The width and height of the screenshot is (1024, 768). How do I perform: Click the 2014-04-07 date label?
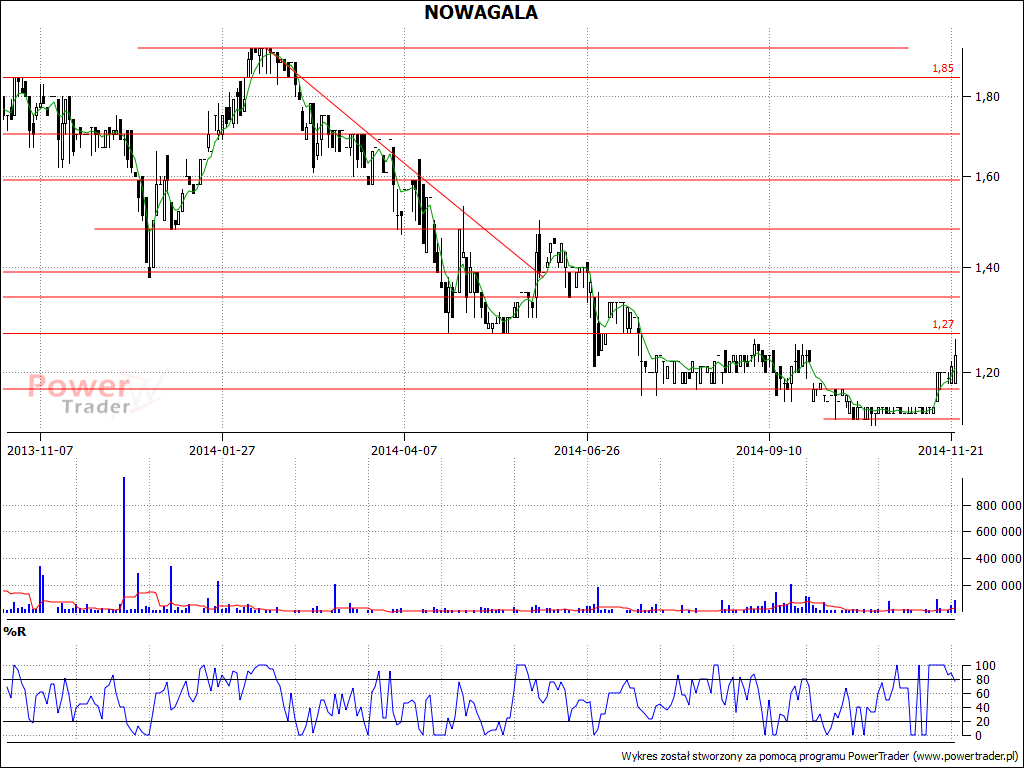click(x=404, y=451)
